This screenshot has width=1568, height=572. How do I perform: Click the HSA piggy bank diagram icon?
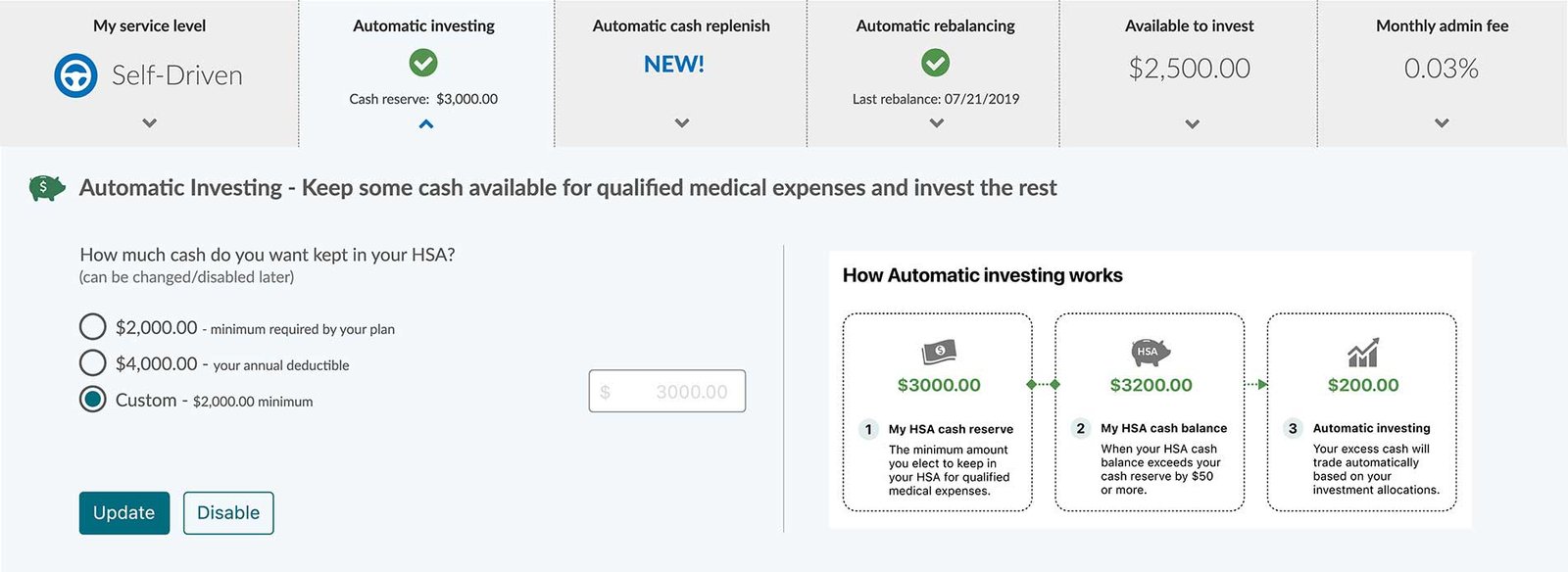1151,352
